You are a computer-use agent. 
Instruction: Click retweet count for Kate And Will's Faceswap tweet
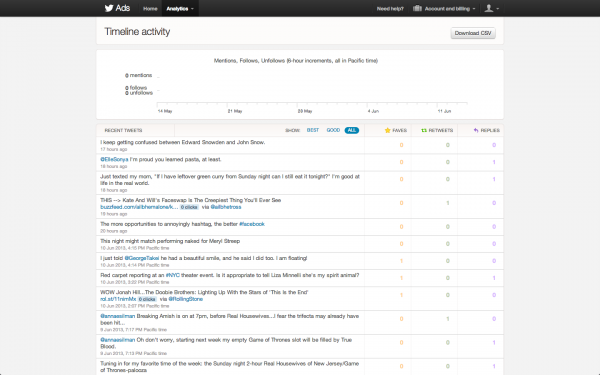[447, 203]
